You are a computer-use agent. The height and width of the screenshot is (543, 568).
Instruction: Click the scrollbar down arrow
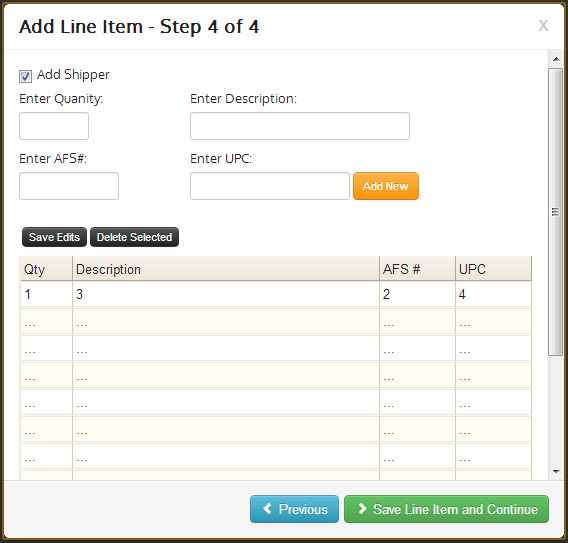(556, 472)
